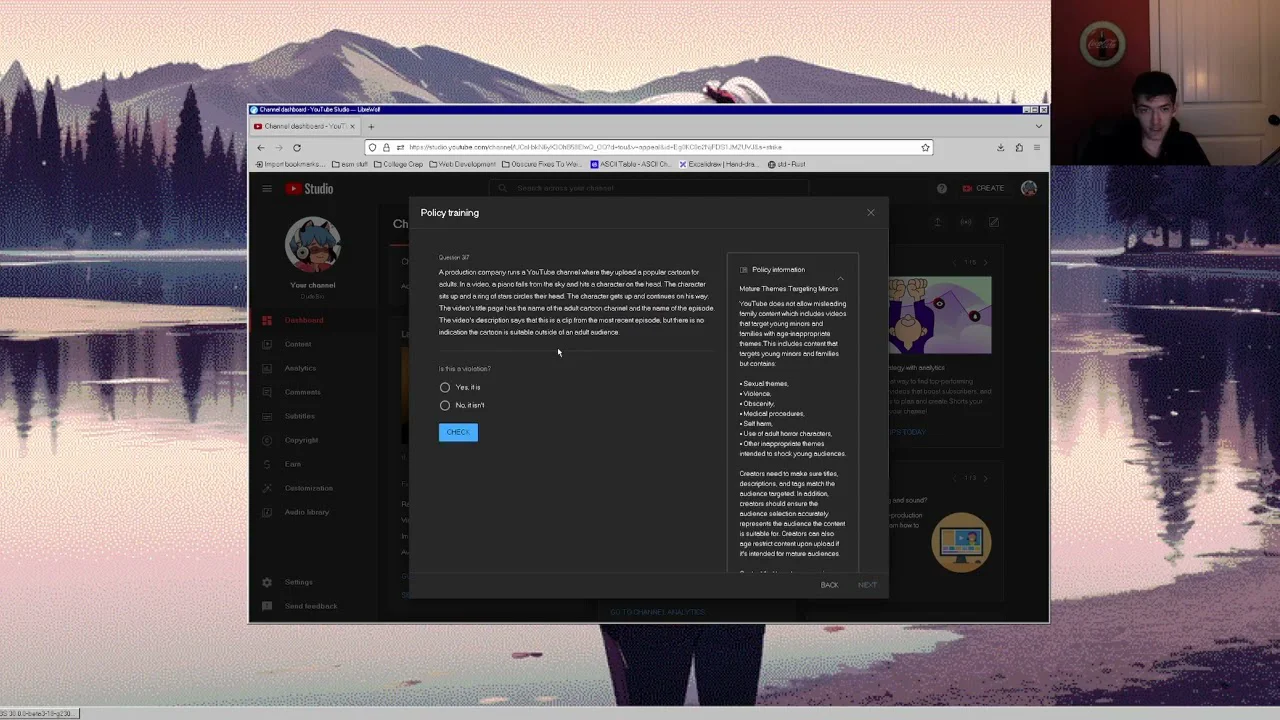This screenshot has height=720, width=1280.
Task: Go to previous card in the analytics carousel
Action: [955, 262]
